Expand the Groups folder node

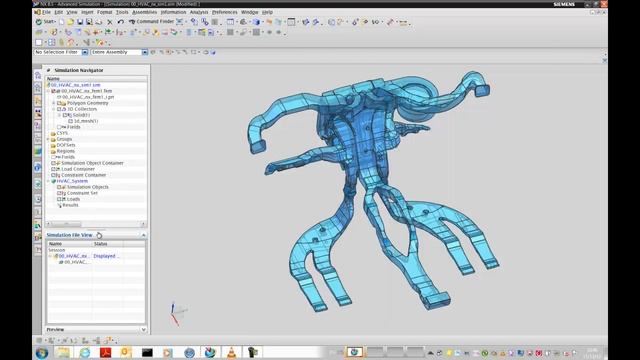pos(48,139)
